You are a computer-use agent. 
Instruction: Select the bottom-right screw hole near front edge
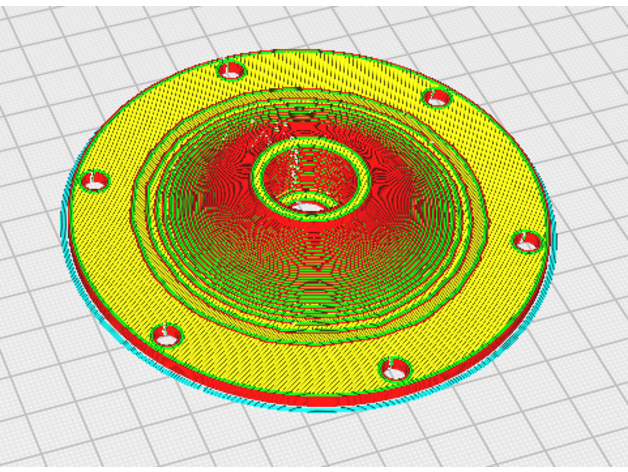(396, 370)
